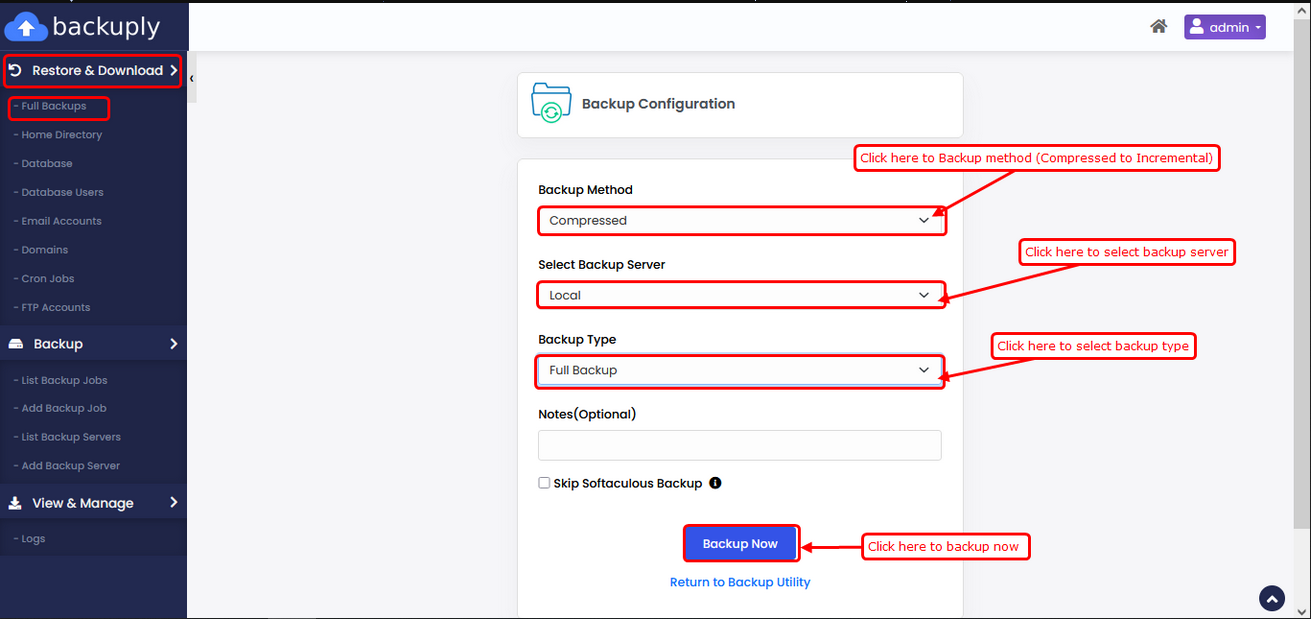The width and height of the screenshot is (1311, 619).
Task: Select Add Backup Job in sidebar
Action: [64, 408]
